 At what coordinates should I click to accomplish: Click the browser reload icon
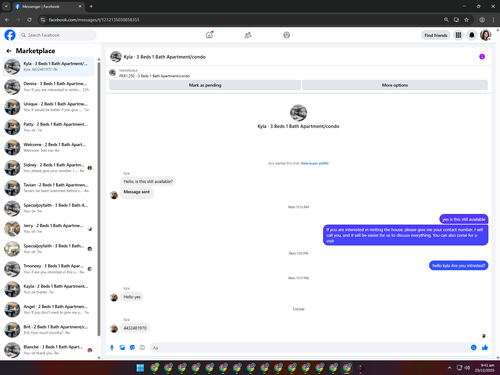[29, 20]
